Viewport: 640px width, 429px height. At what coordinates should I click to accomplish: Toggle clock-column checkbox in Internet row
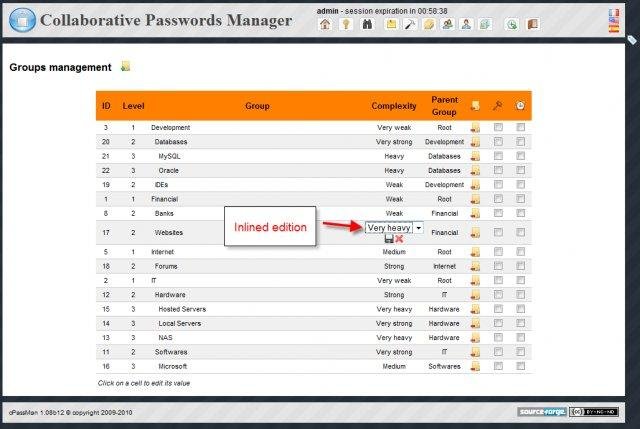click(x=520, y=252)
